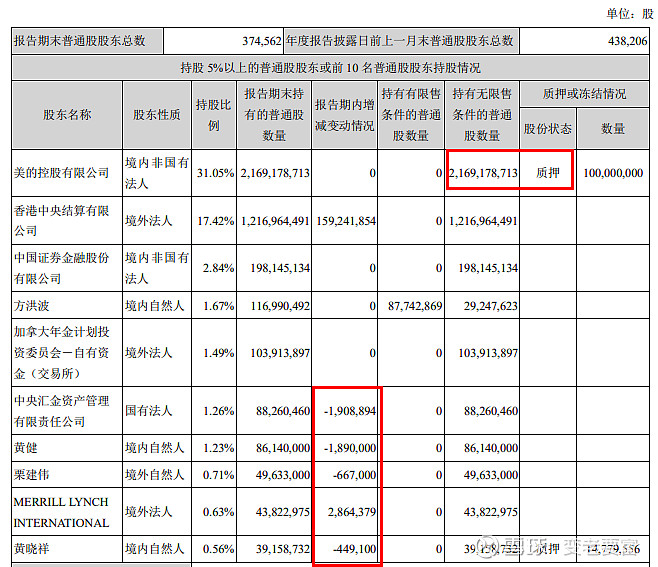The height and width of the screenshot is (567, 658).
Task: Click '境内自然人' in 黄晓祥 row
Action: pyautogui.click(x=154, y=549)
